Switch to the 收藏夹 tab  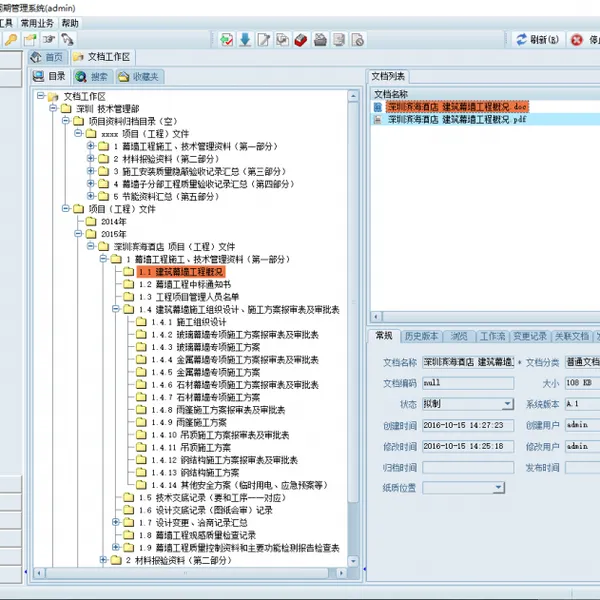140,77
